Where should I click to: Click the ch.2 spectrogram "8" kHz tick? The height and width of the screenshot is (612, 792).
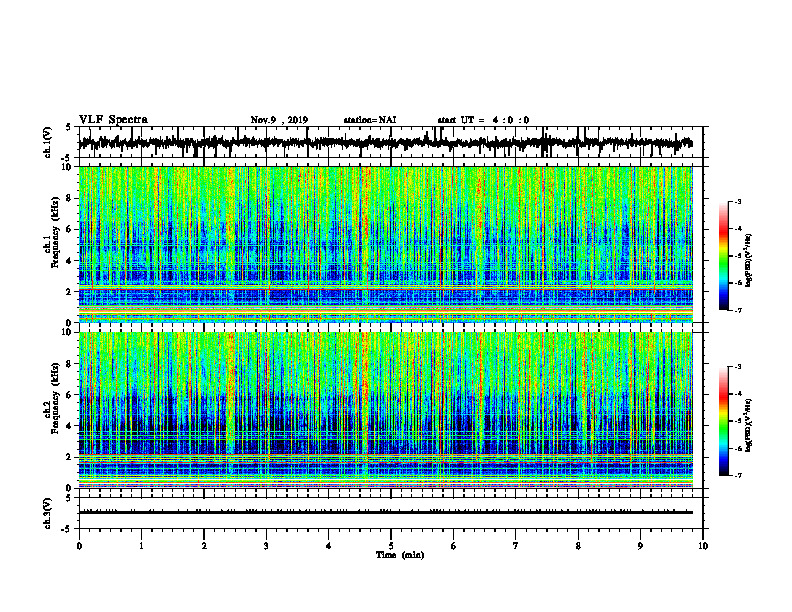click(70, 364)
